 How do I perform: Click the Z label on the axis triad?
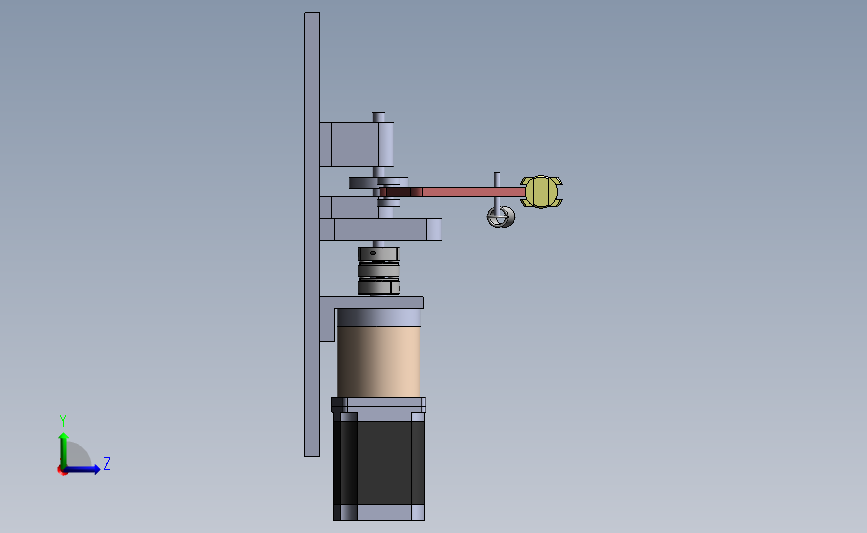pyautogui.click(x=107, y=463)
